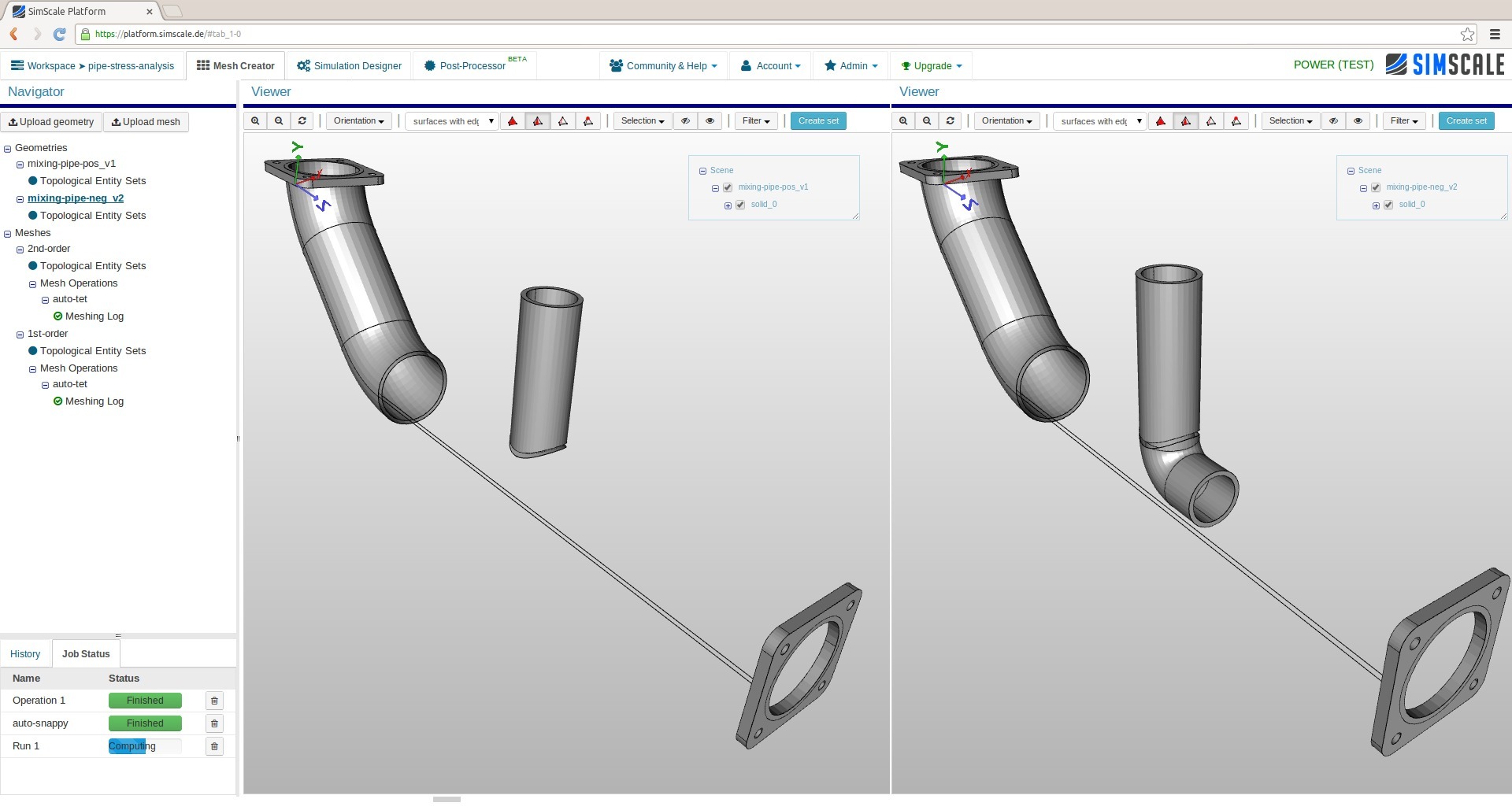The width and height of the screenshot is (1512, 810).
Task: Delete auto-snappy job using its trash icon
Action: coord(213,723)
